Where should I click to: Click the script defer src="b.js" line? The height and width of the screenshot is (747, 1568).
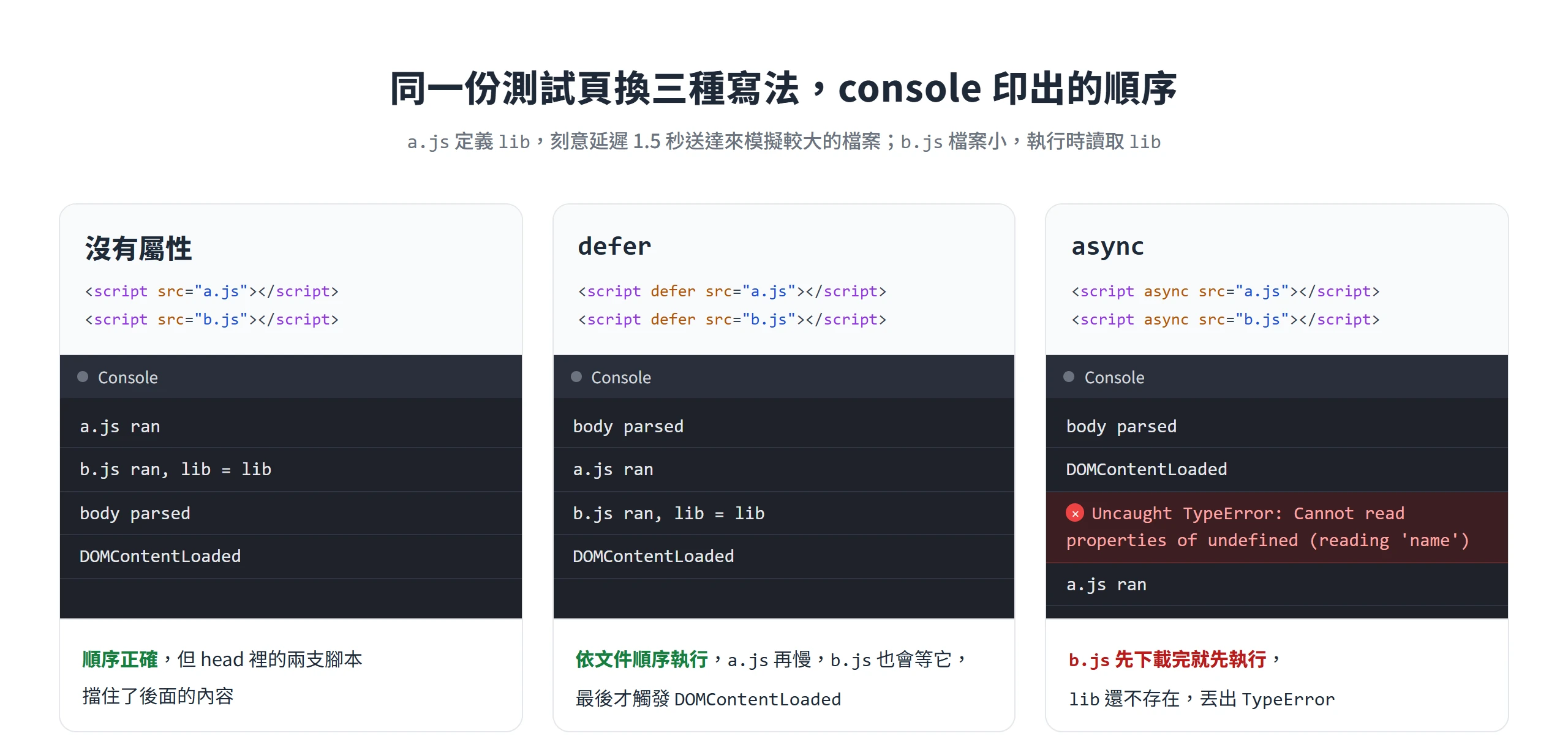pyautogui.click(x=733, y=320)
